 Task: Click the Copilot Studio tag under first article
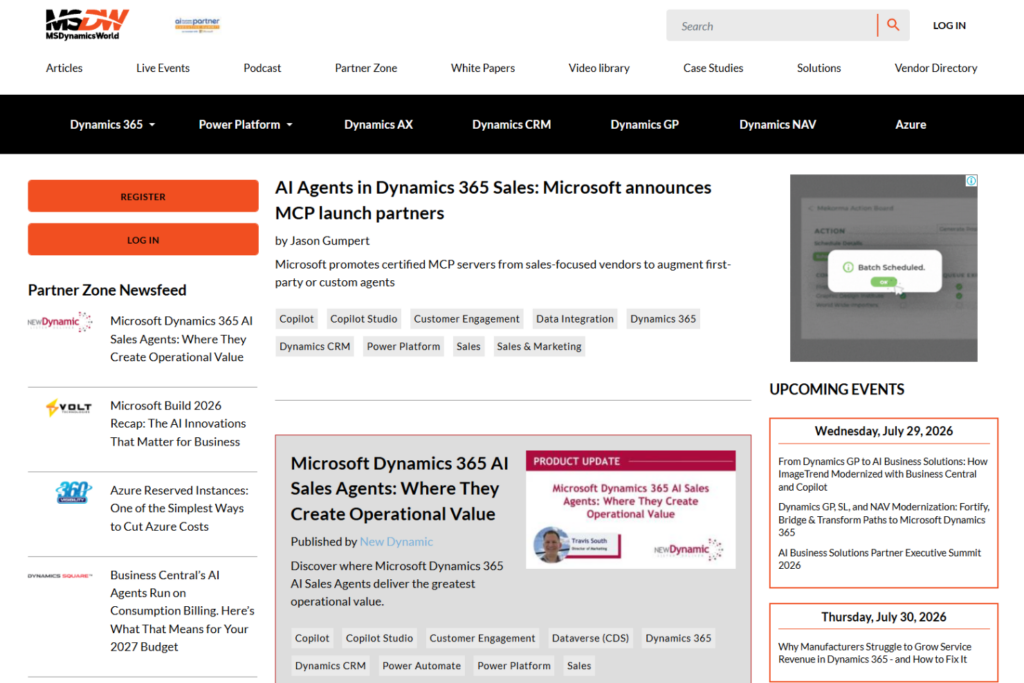(364, 319)
